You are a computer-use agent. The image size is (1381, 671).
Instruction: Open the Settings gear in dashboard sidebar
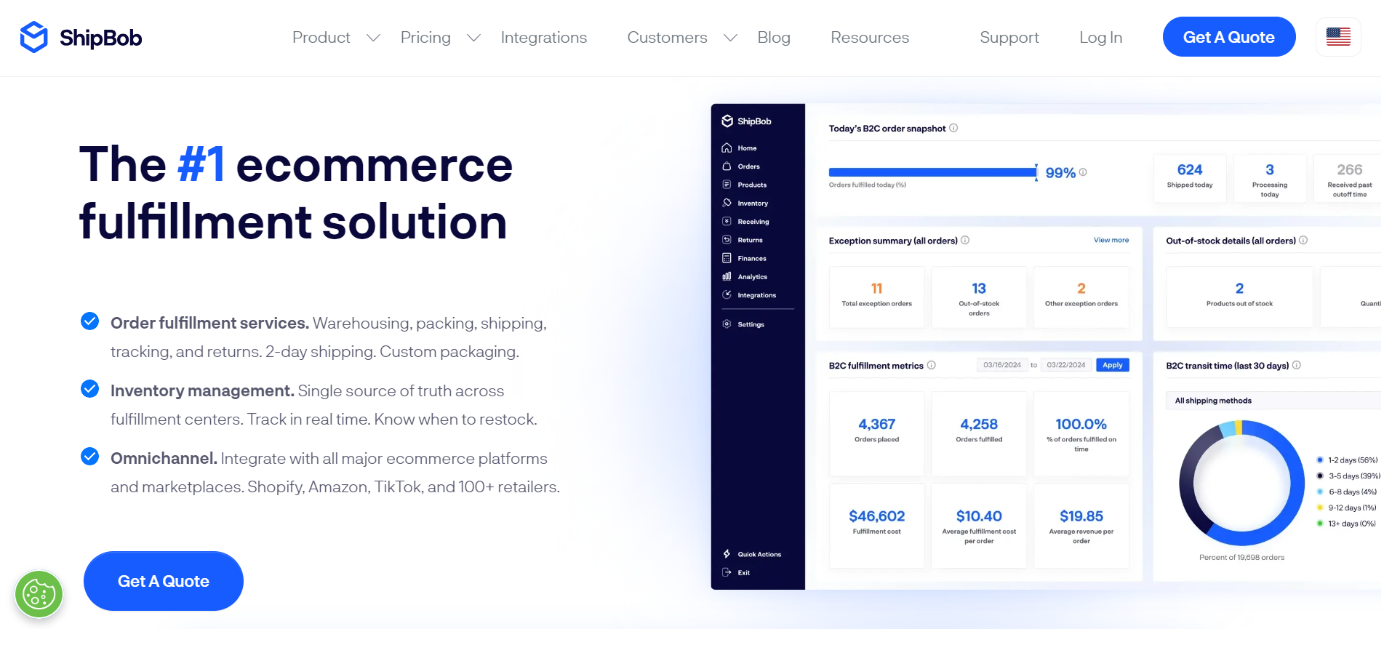(x=727, y=324)
